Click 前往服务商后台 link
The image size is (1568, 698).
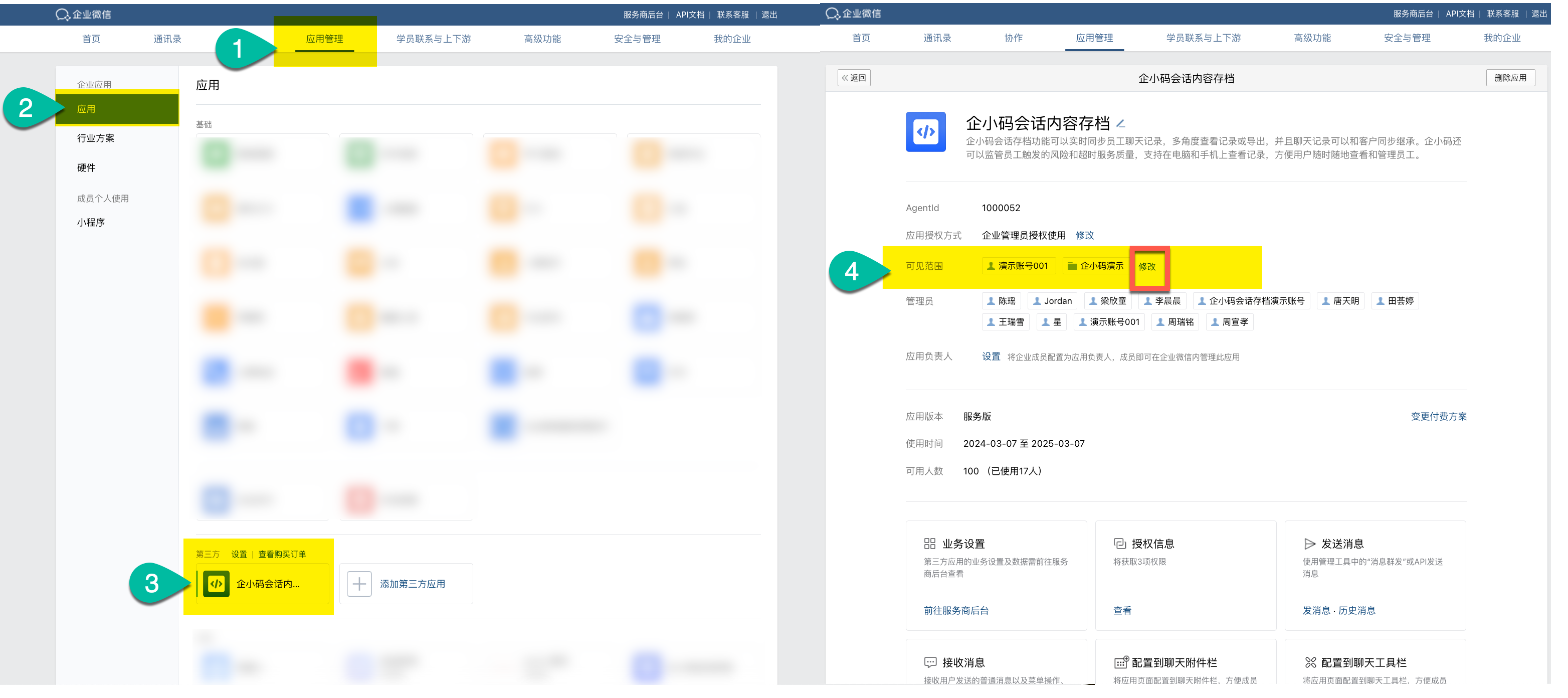coord(955,610)
